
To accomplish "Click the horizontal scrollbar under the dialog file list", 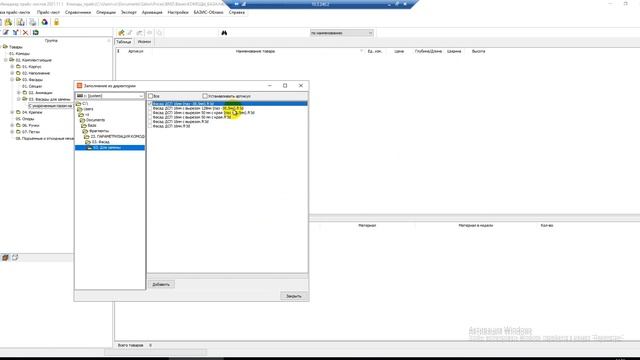I will click(227, 276).
